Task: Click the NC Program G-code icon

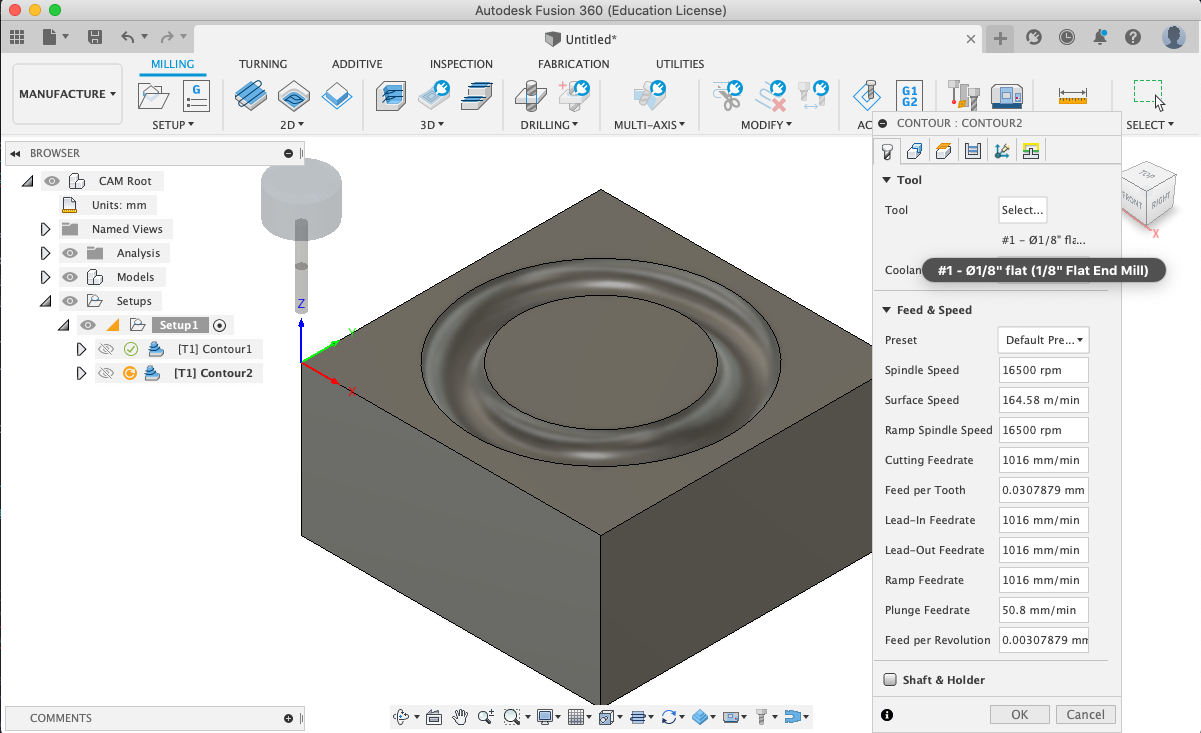Action: [x=196, y=96]
